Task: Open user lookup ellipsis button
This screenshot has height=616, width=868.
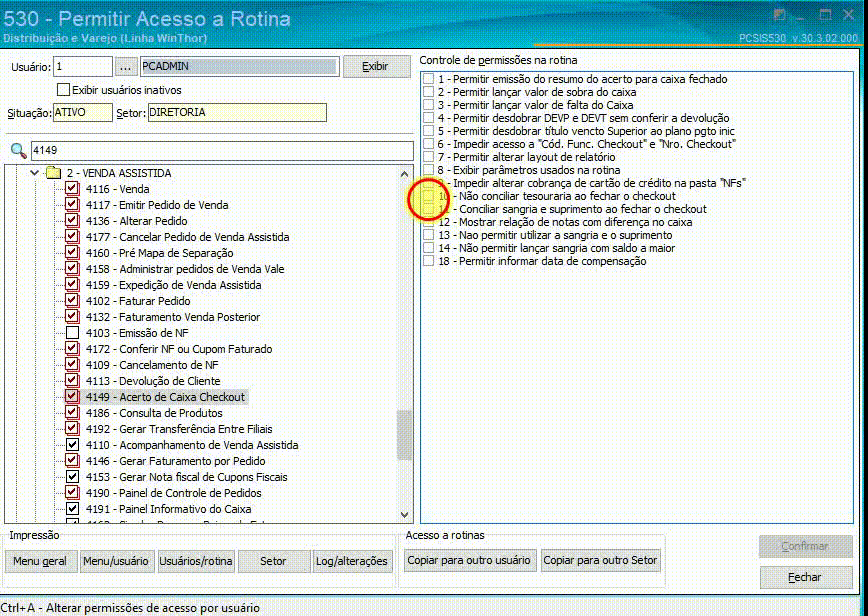Action: [125, 67]
